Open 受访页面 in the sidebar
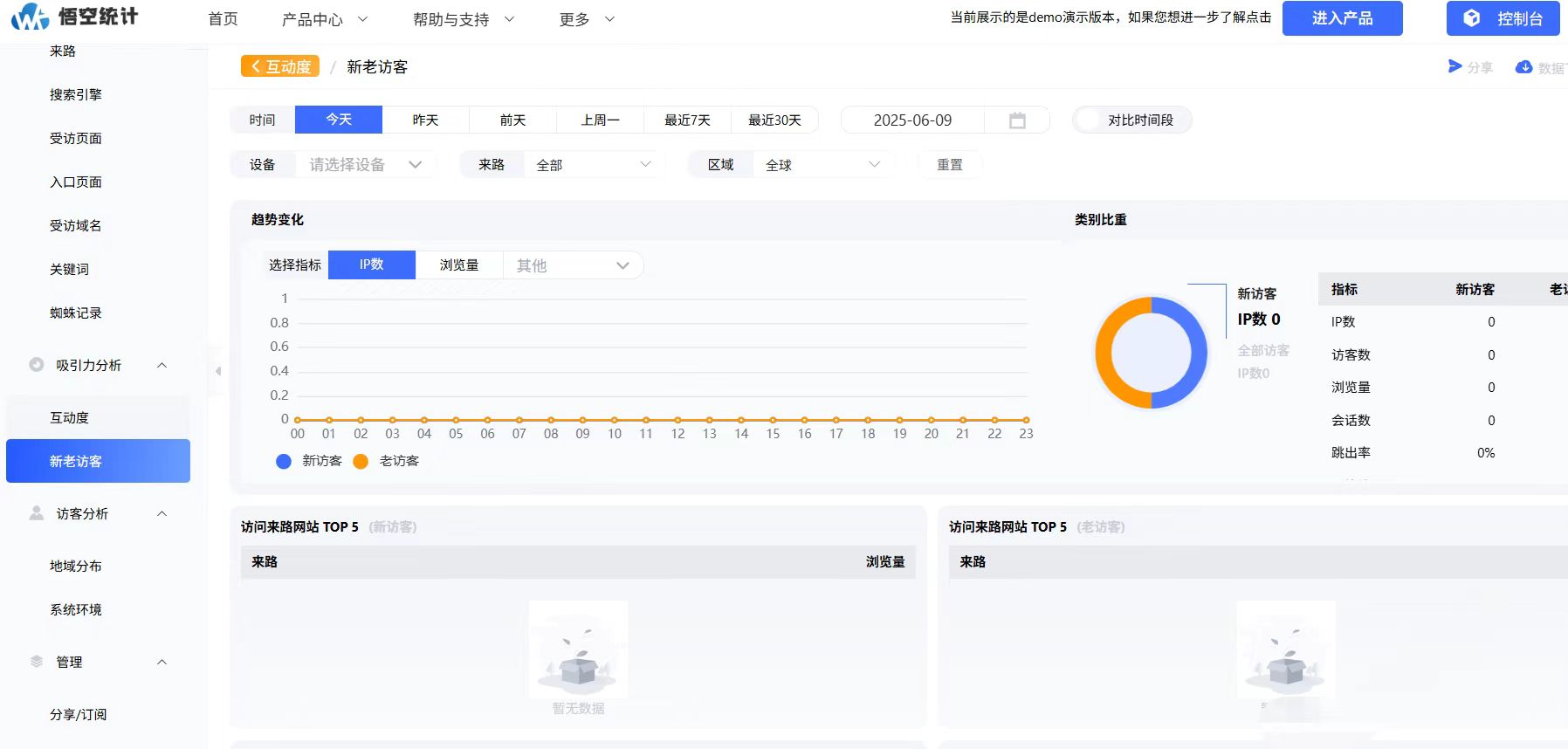 point(76,138)
